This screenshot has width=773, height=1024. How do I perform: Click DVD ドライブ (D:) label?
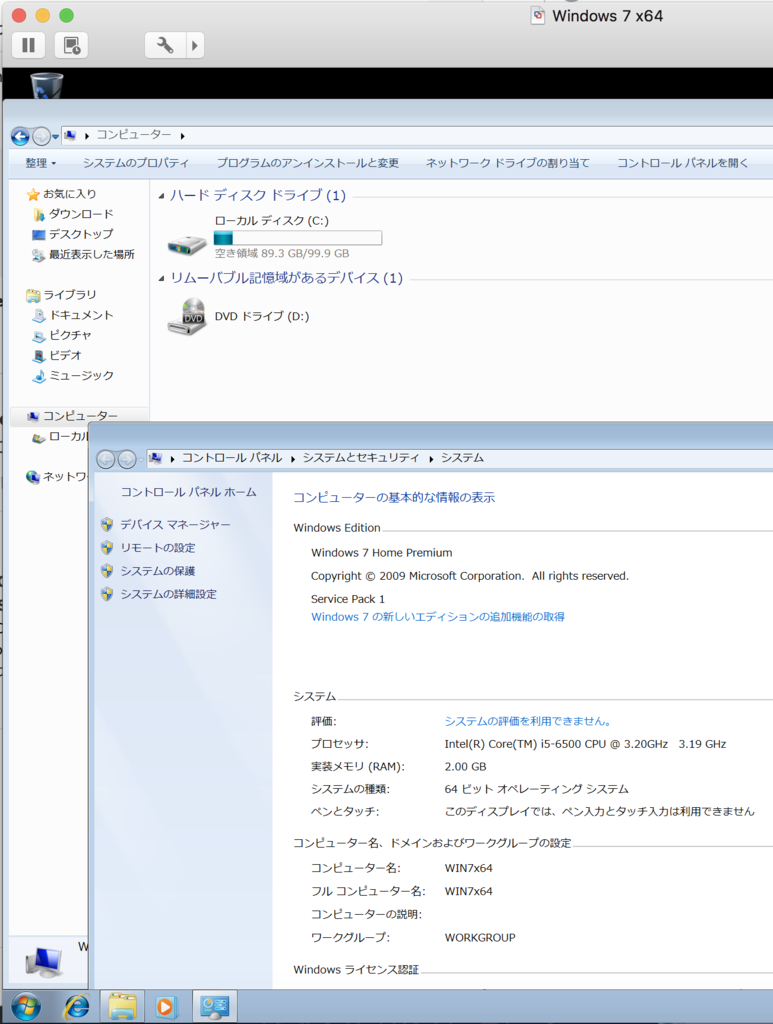pos(262,316)
